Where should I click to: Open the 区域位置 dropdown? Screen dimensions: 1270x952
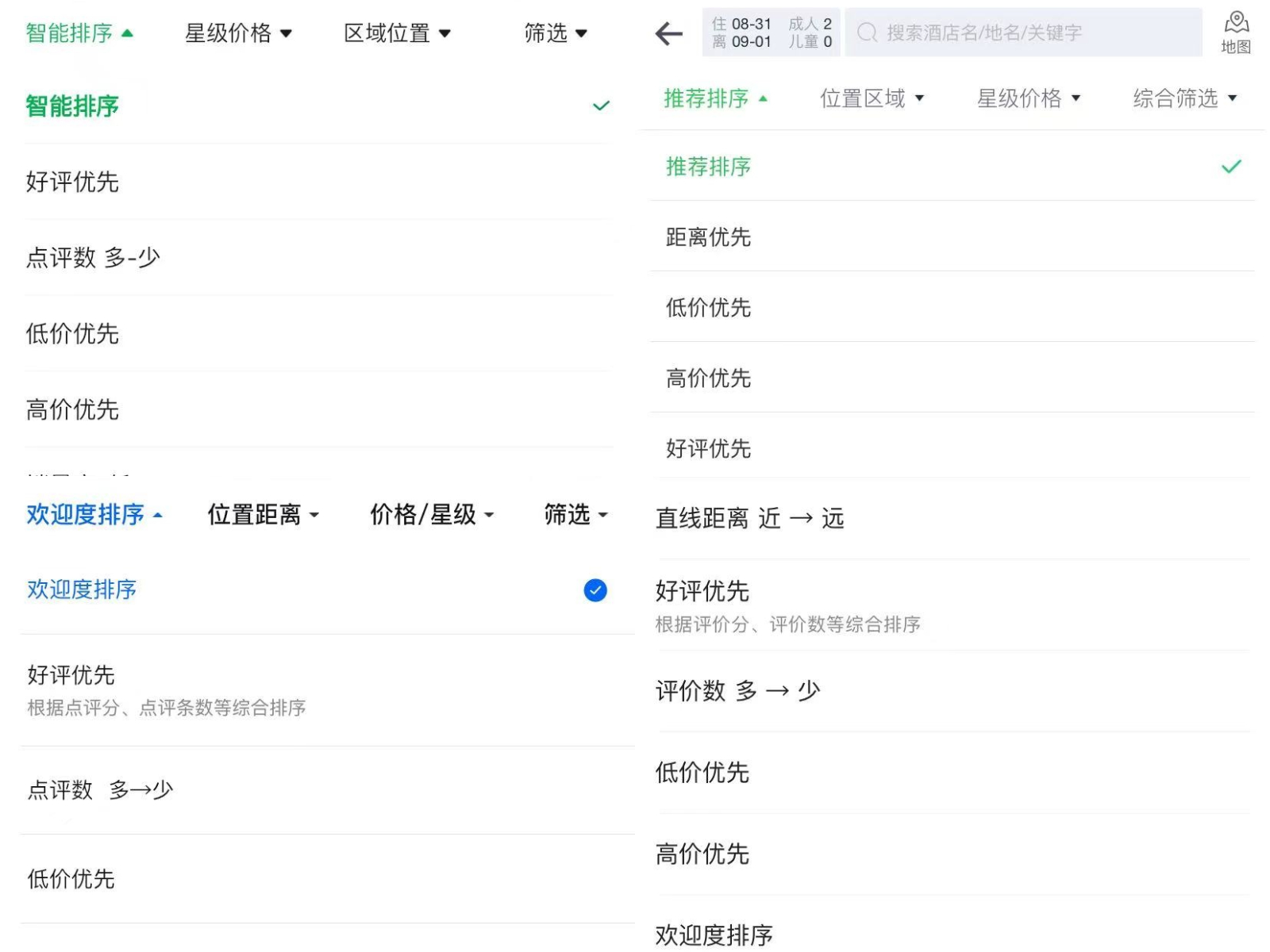pyautogui.click(x=397, y=33)
